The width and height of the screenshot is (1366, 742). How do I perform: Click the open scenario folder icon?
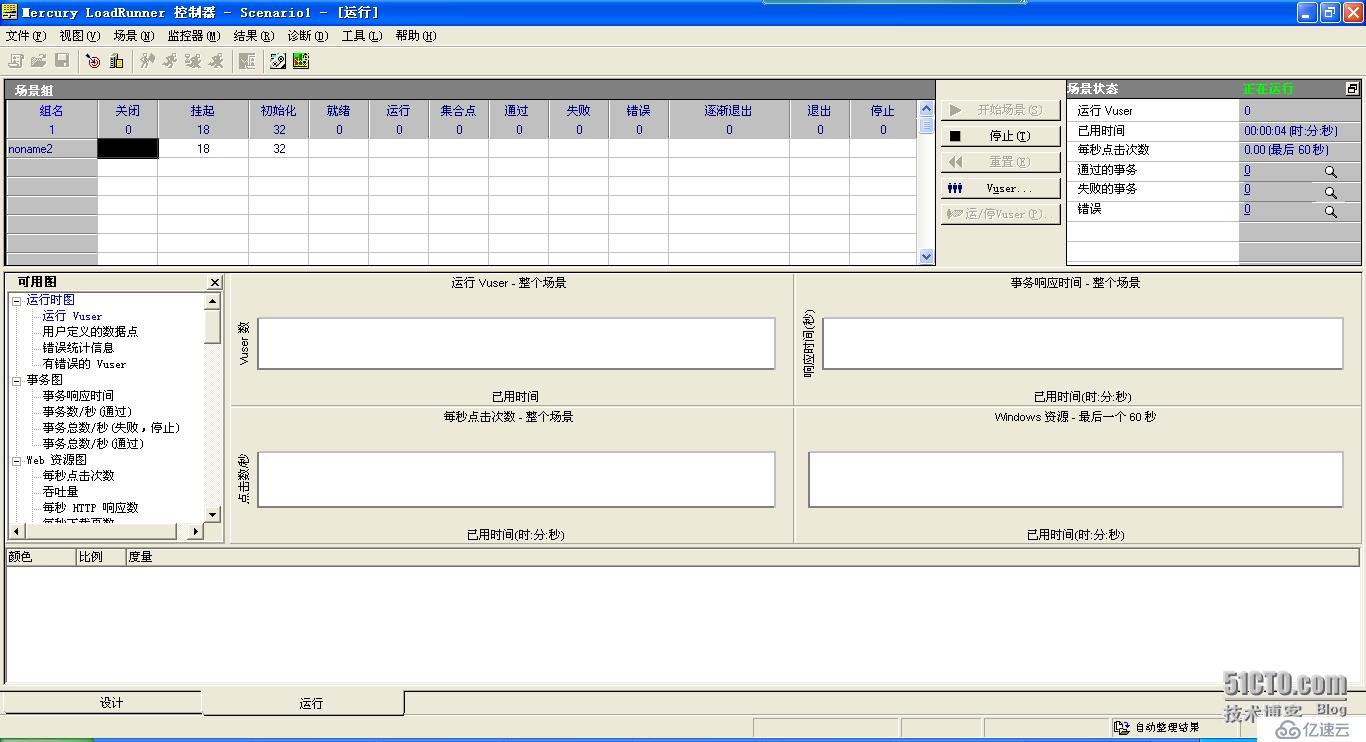(x=39, y=61)
